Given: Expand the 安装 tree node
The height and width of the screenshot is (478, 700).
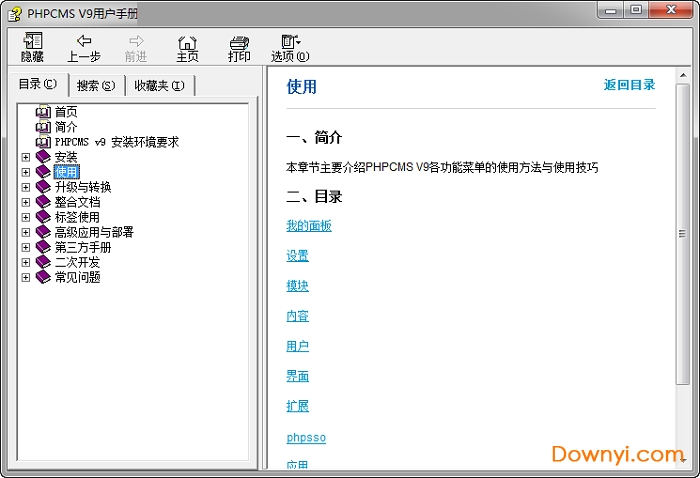Looking at the screenshot, I should tap(25, 157).
